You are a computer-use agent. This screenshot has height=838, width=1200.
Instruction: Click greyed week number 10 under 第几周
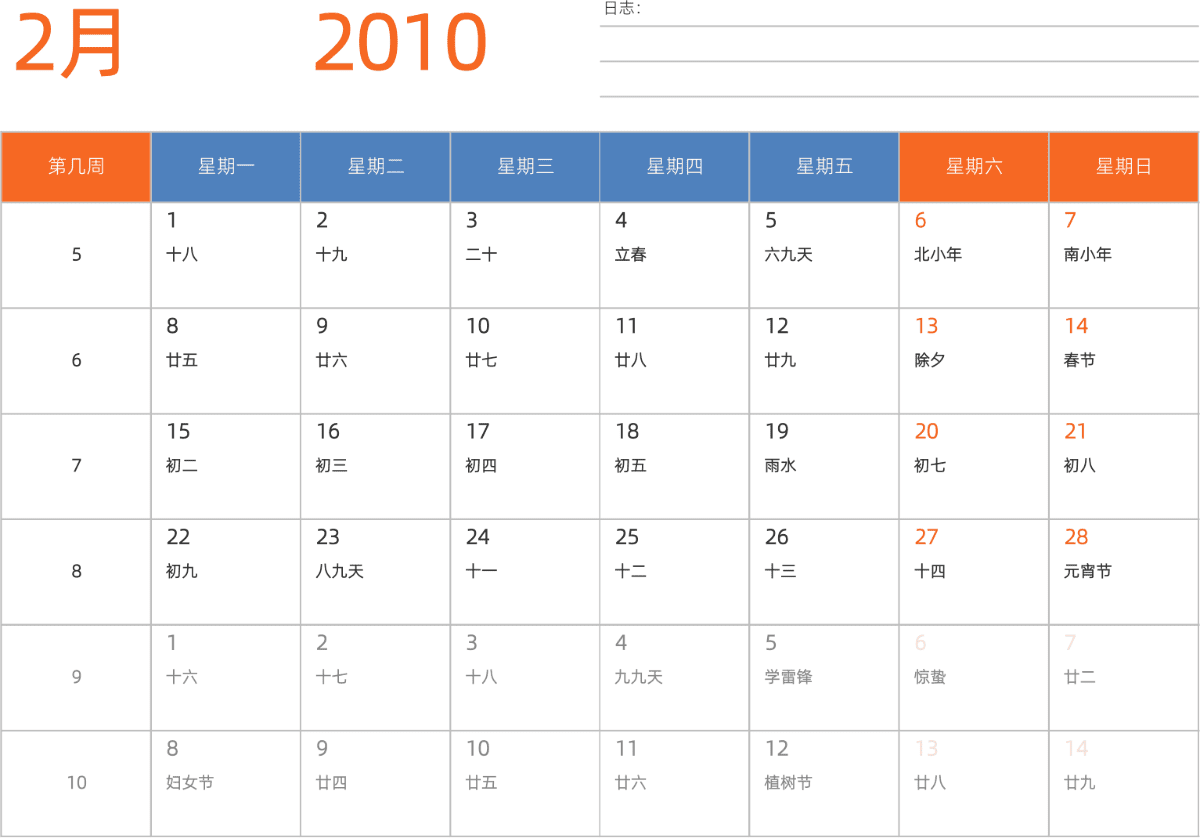(x=76, y=783)
